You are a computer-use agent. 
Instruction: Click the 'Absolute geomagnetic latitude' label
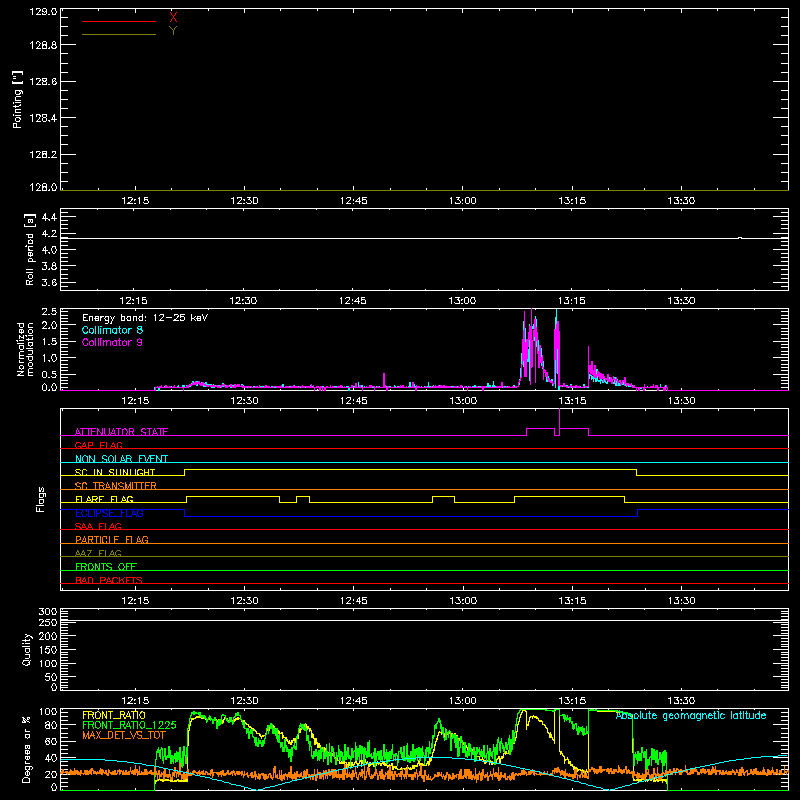pos(691,715)
